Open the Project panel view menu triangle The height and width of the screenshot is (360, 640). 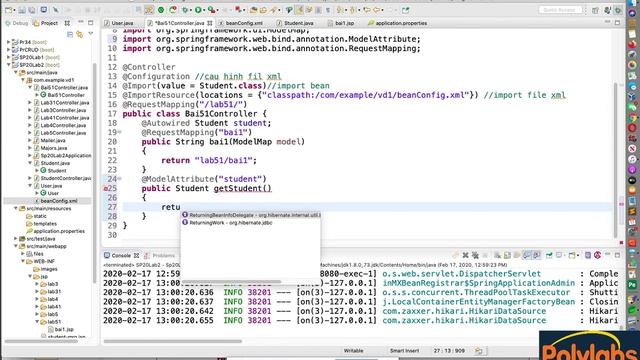pos(91,34)
